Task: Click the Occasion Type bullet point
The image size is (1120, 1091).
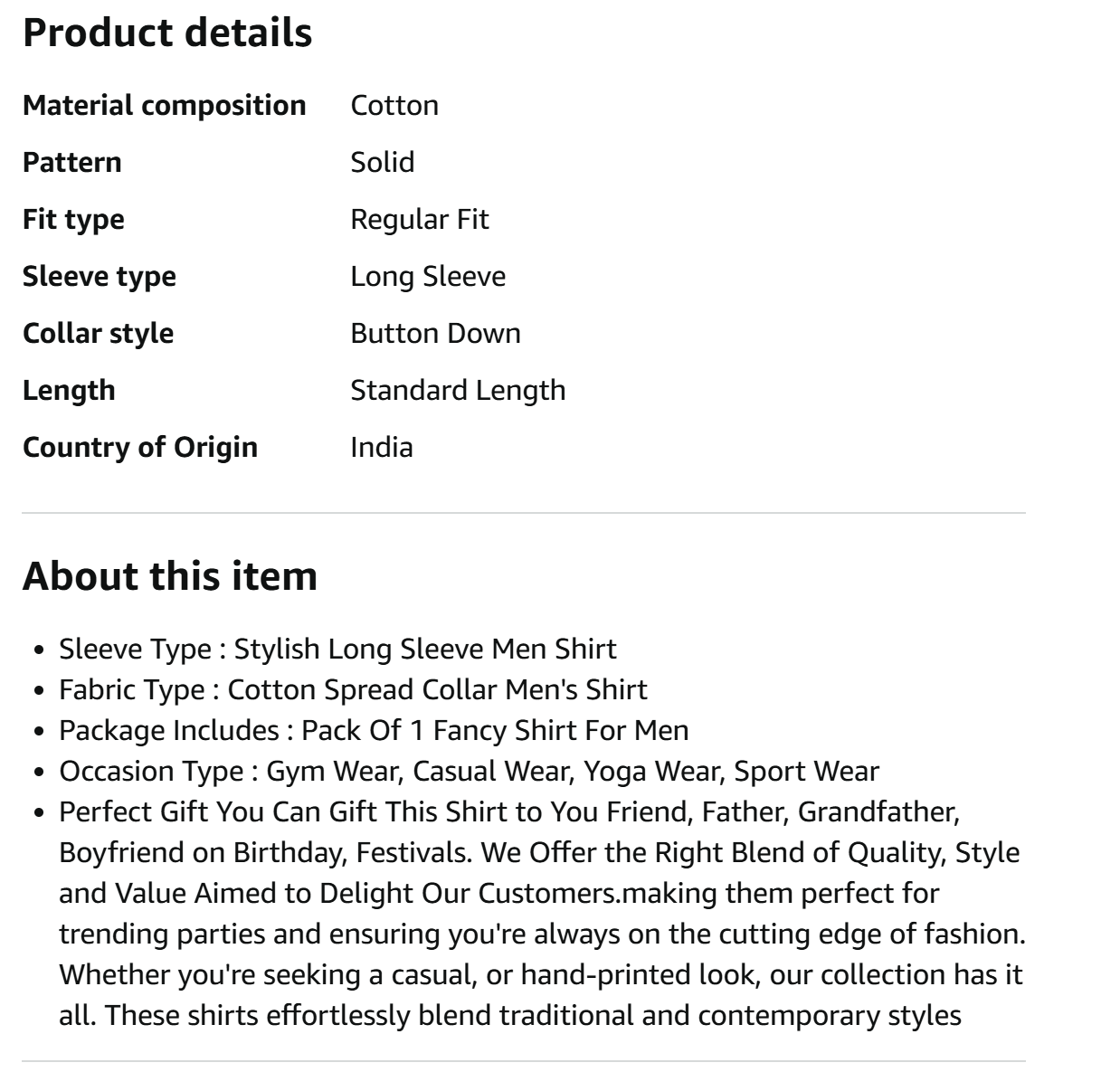Action: pyautogui.click(x=469, y=771)
